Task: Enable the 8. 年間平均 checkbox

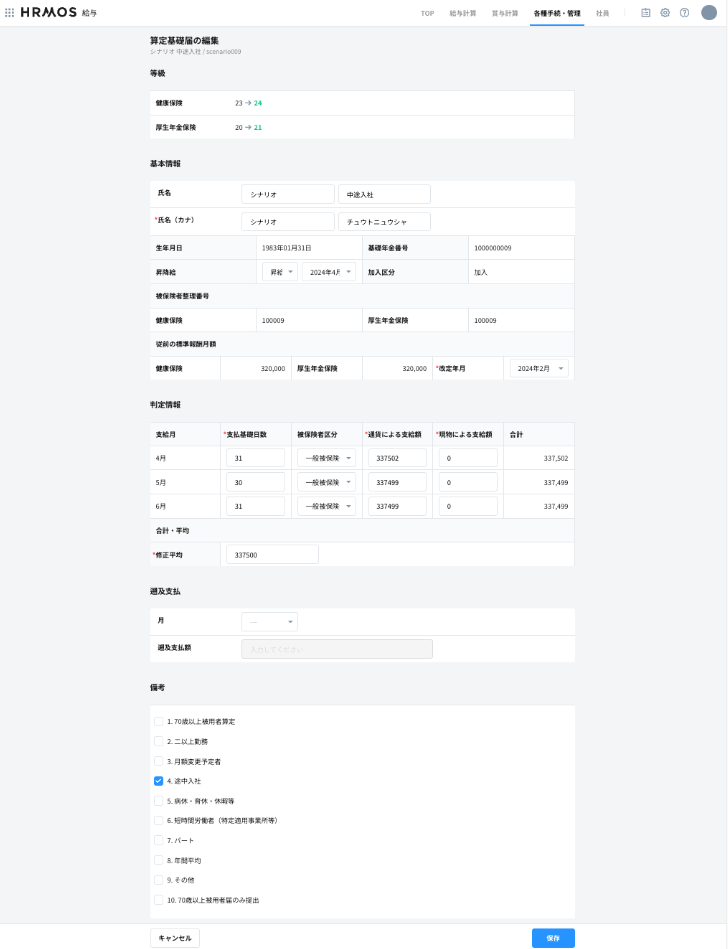Action: click(158, 860)
